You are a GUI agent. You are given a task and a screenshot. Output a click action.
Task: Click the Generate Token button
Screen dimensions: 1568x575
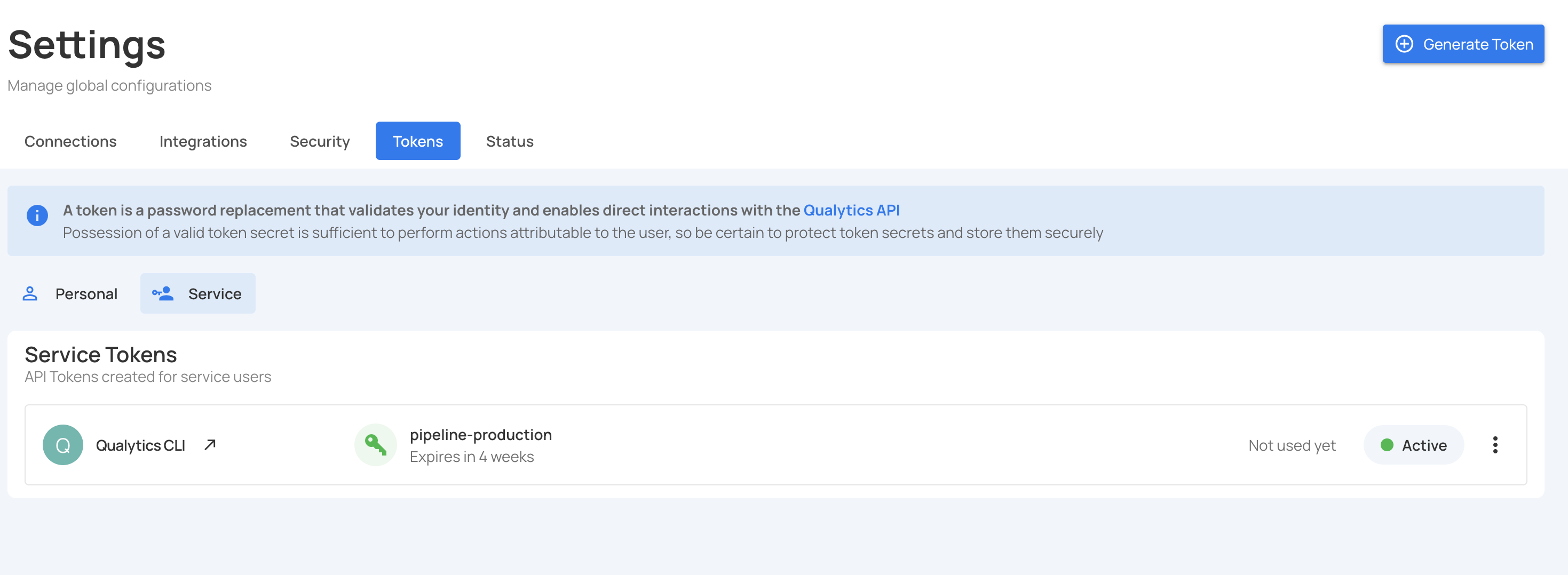coord(1462,44)
